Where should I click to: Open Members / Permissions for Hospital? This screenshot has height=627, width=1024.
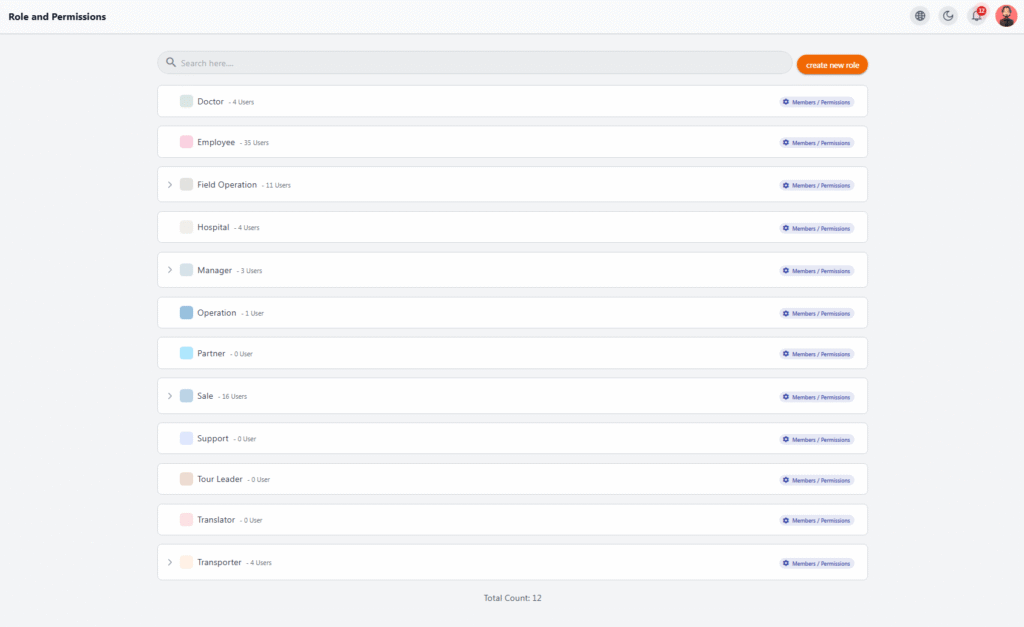pos(816,228)
